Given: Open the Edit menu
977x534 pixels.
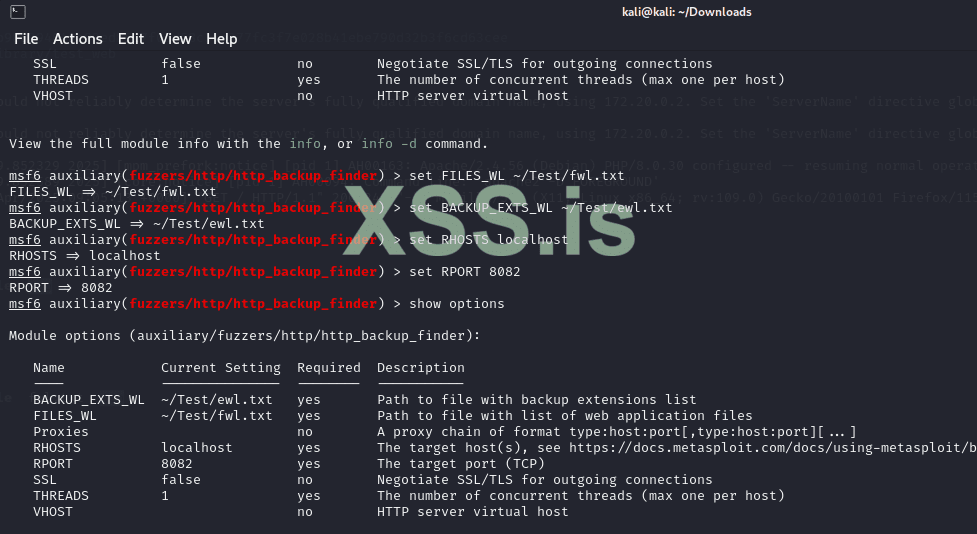Looking at the screenshot, I should point(131,39).
